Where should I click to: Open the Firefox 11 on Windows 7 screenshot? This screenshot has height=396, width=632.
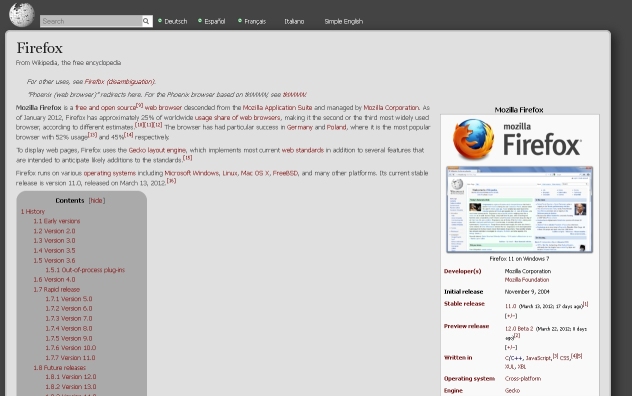click(519, 210)
